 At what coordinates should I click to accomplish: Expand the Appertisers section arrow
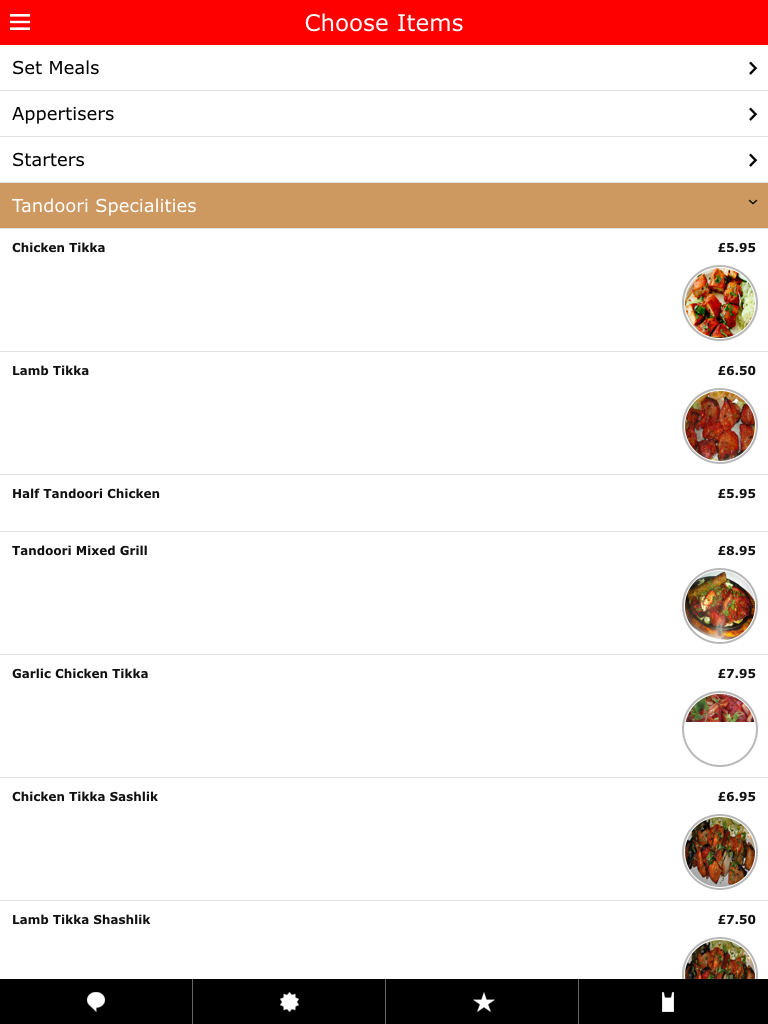coord(752,114)
